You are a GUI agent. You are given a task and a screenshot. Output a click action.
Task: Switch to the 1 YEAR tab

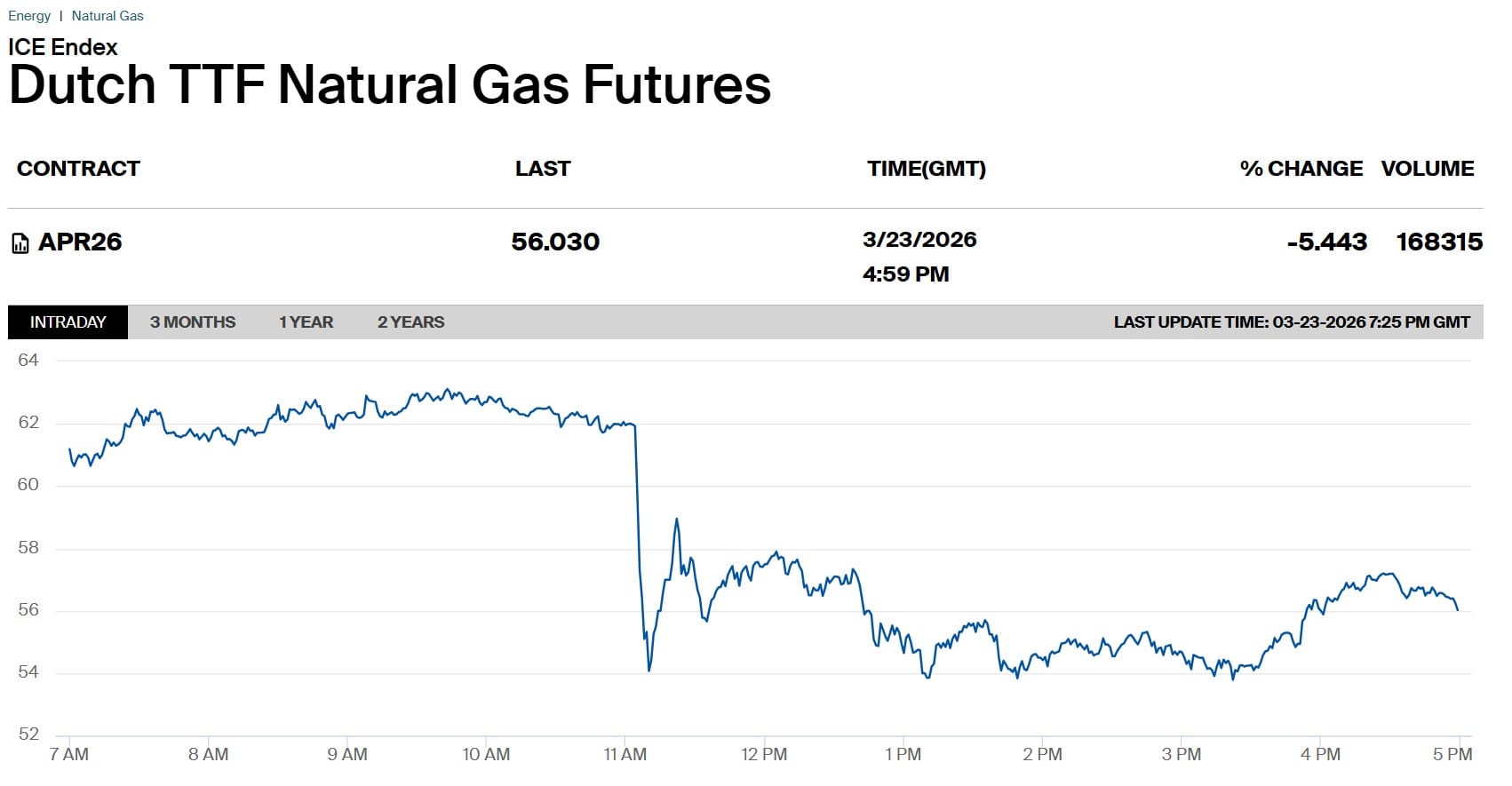[306, 322]
